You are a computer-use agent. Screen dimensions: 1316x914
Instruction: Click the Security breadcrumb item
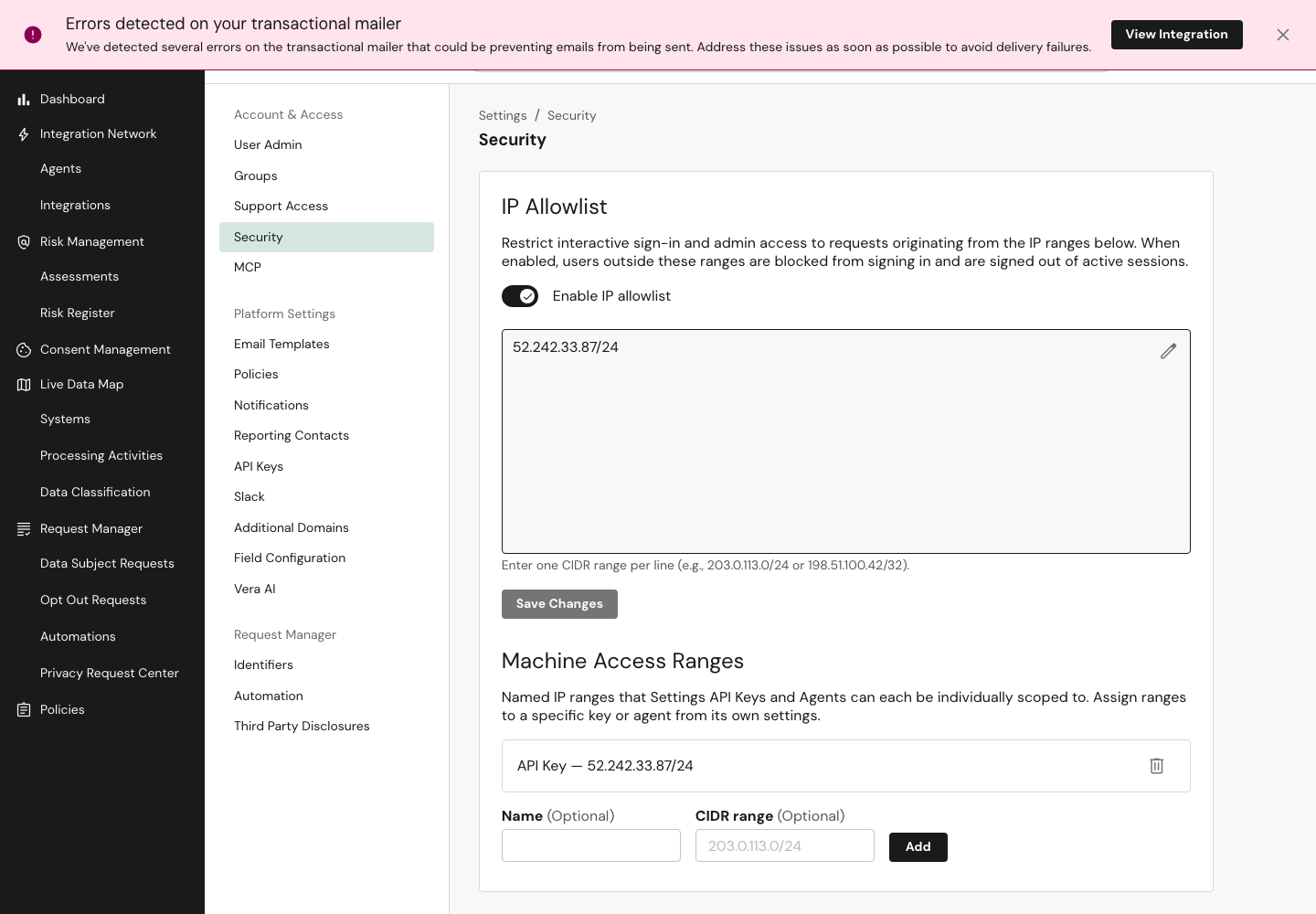click(572, 116)
